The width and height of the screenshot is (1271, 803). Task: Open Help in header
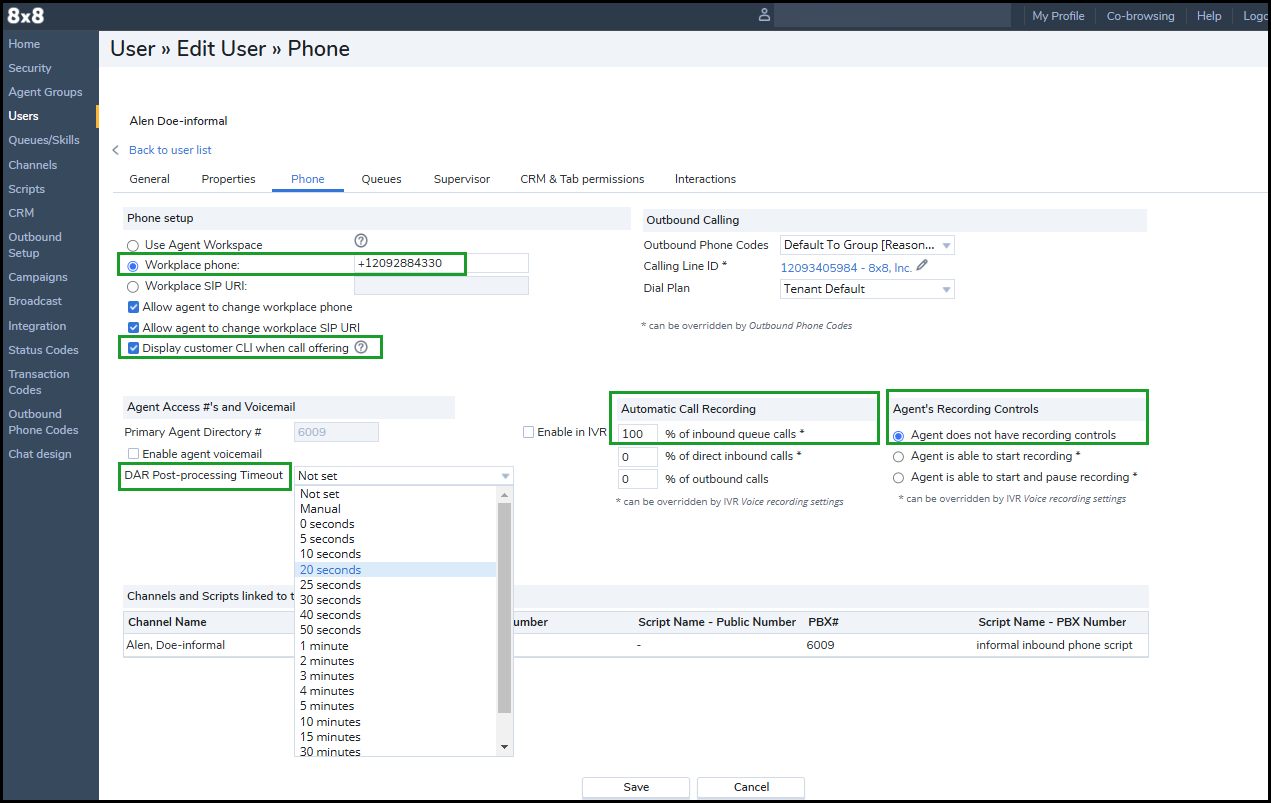tap(1209, 16)
